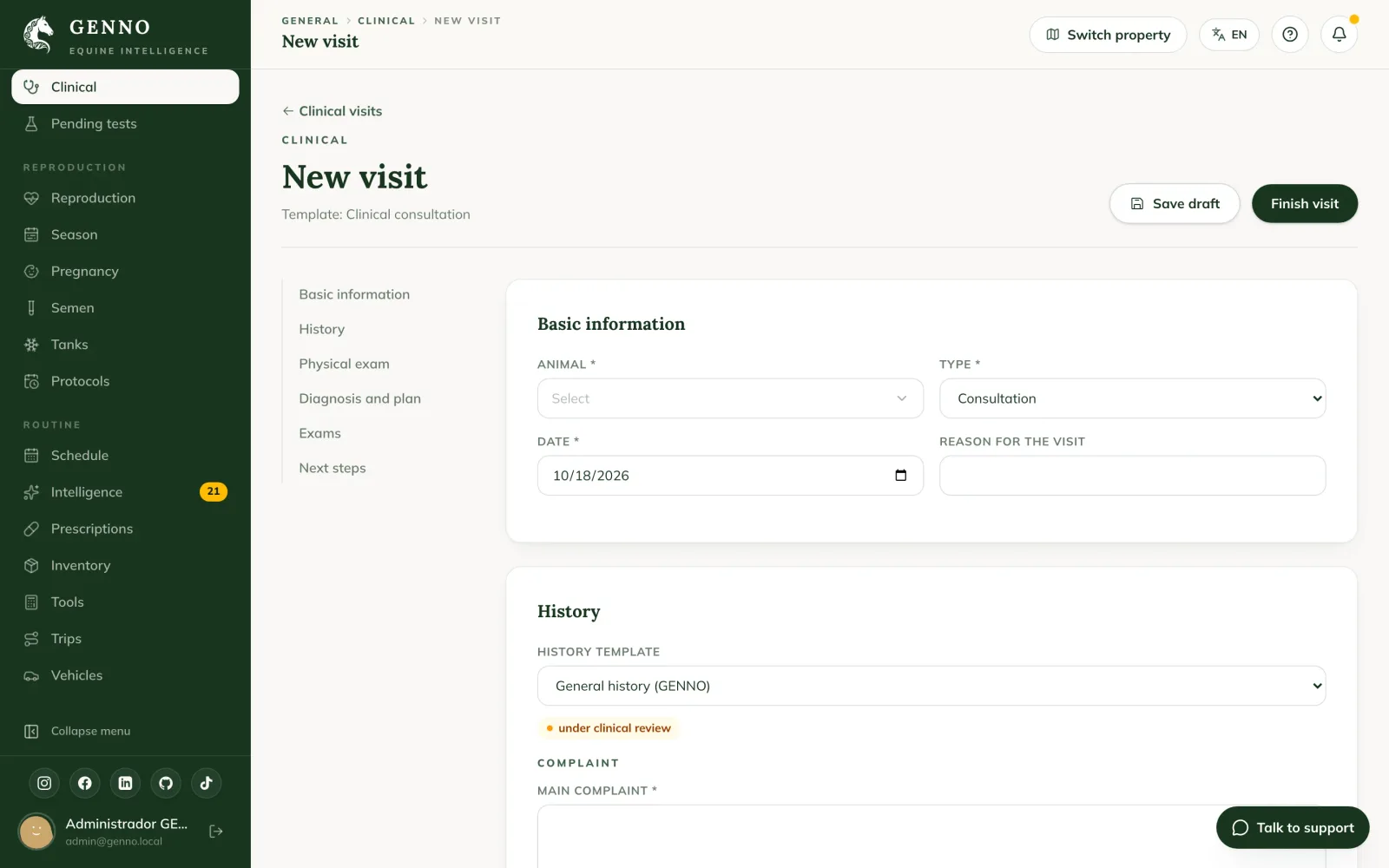This screenshot has width=1389, height=868.
Task: Click Switch property button
Action: 1108,35
